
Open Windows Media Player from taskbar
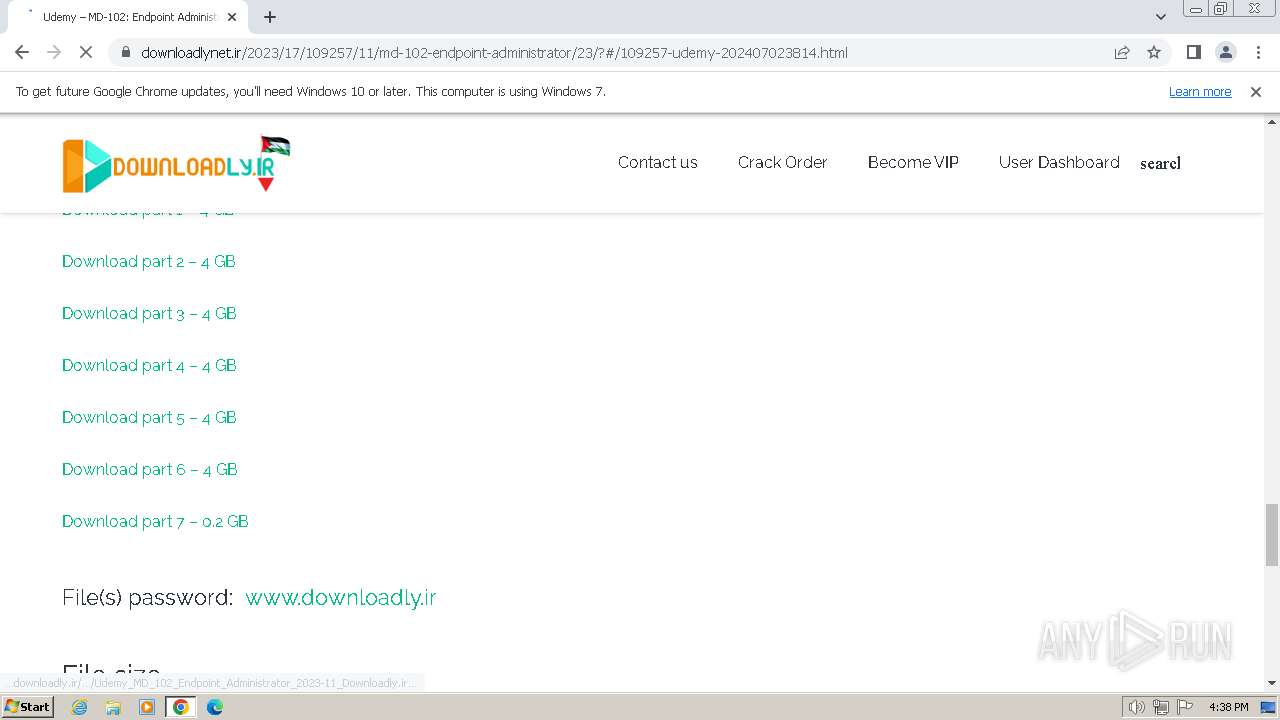pos(147,707)
